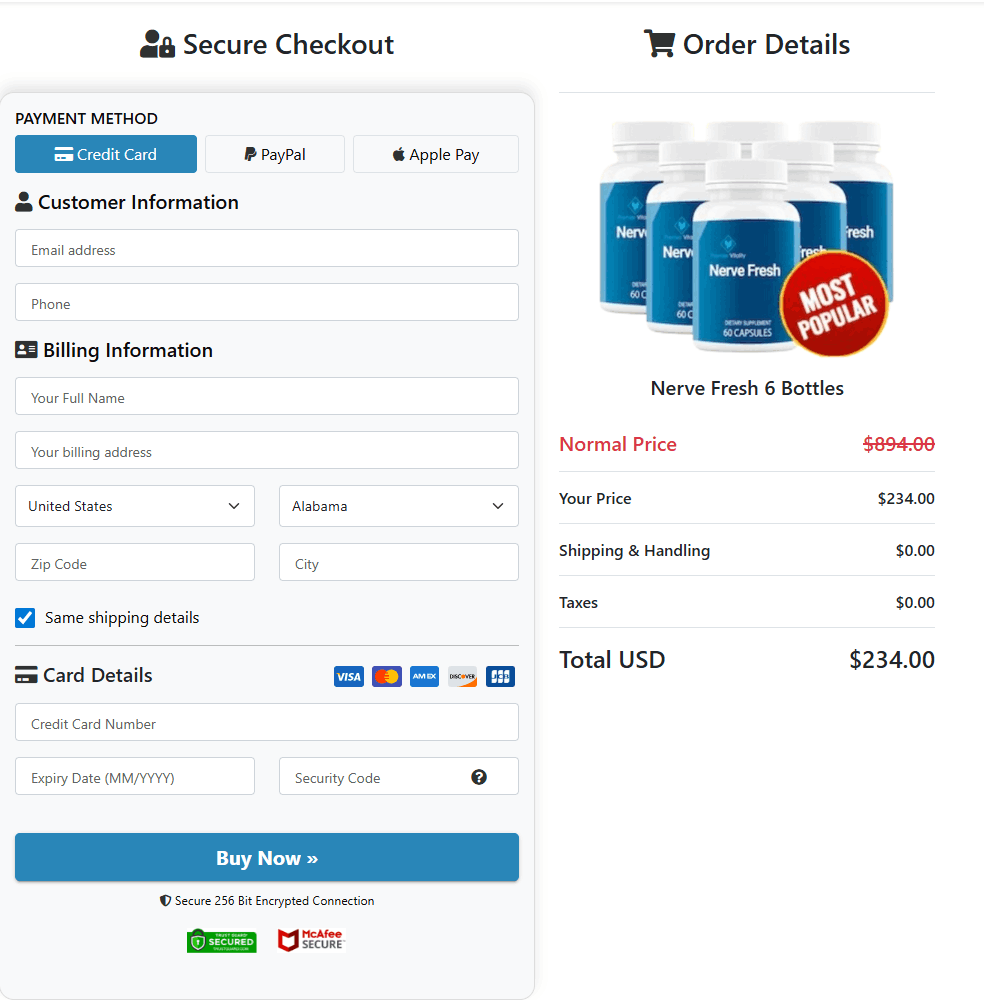Click the Credit Card Number field
984x1000 pixels.
(x=267, y=723)
